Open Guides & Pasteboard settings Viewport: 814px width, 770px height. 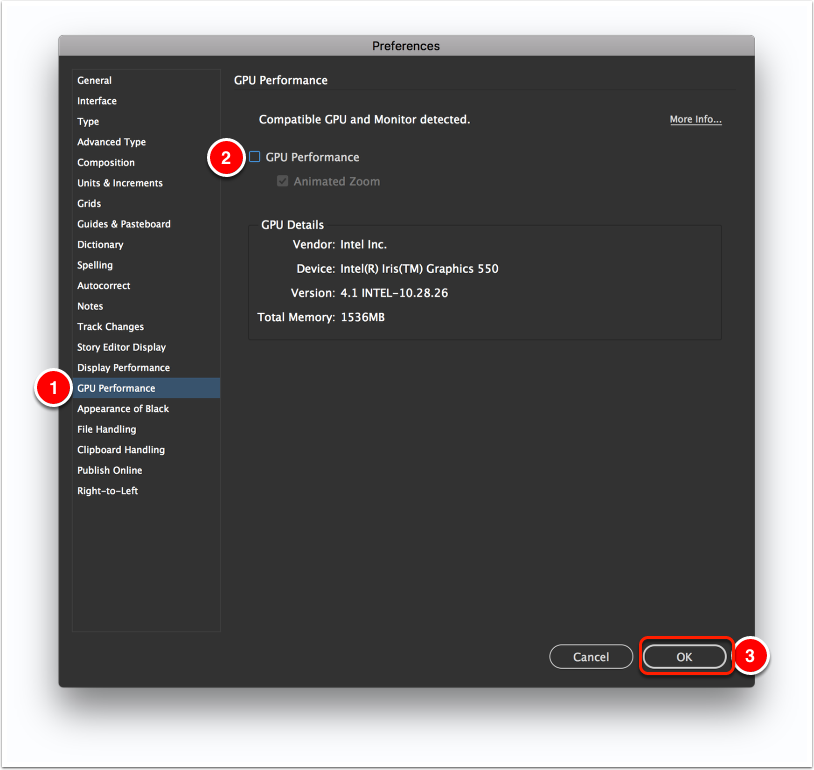point(124,224)
